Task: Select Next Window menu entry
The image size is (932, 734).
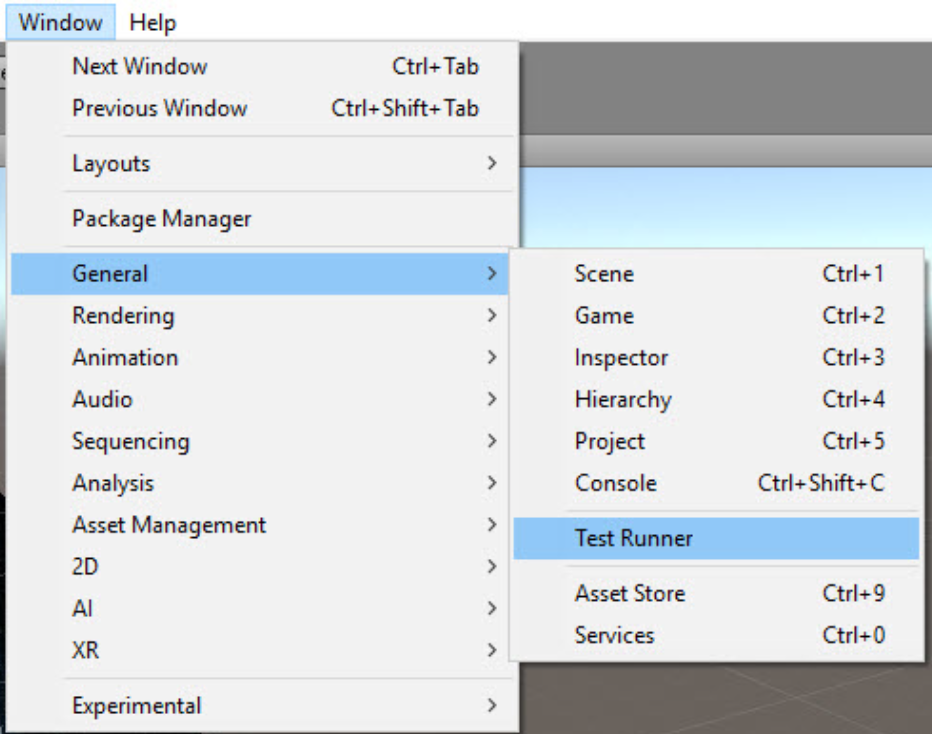Action: (140, 67)
